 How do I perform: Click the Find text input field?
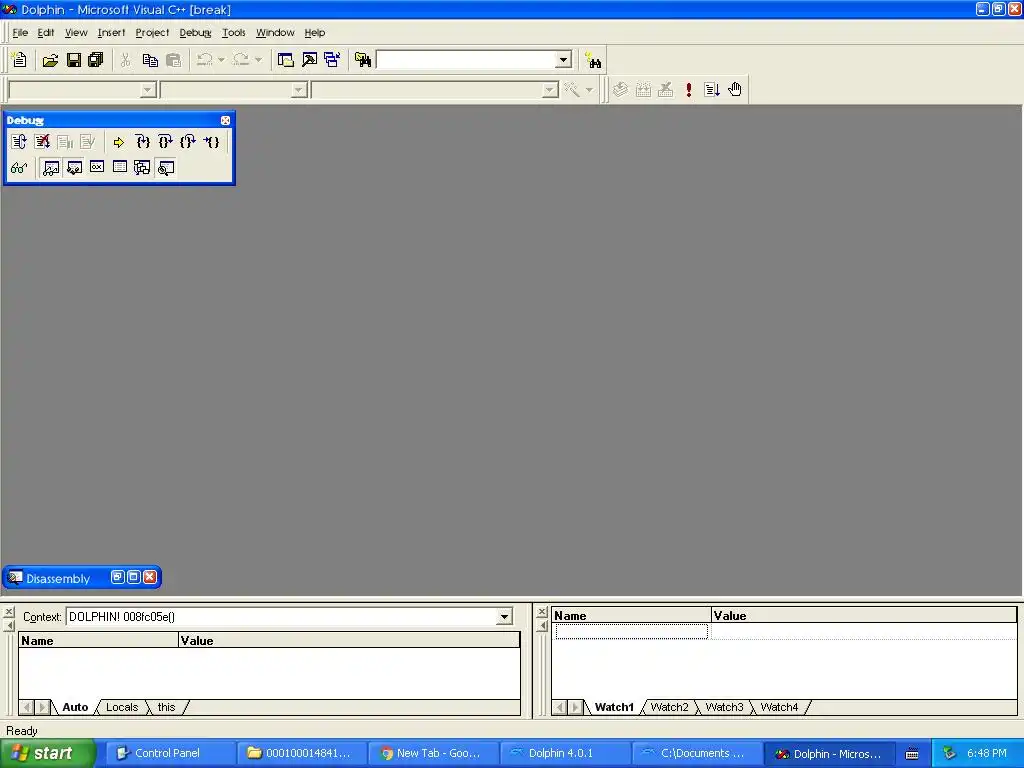tap(467, 60)
